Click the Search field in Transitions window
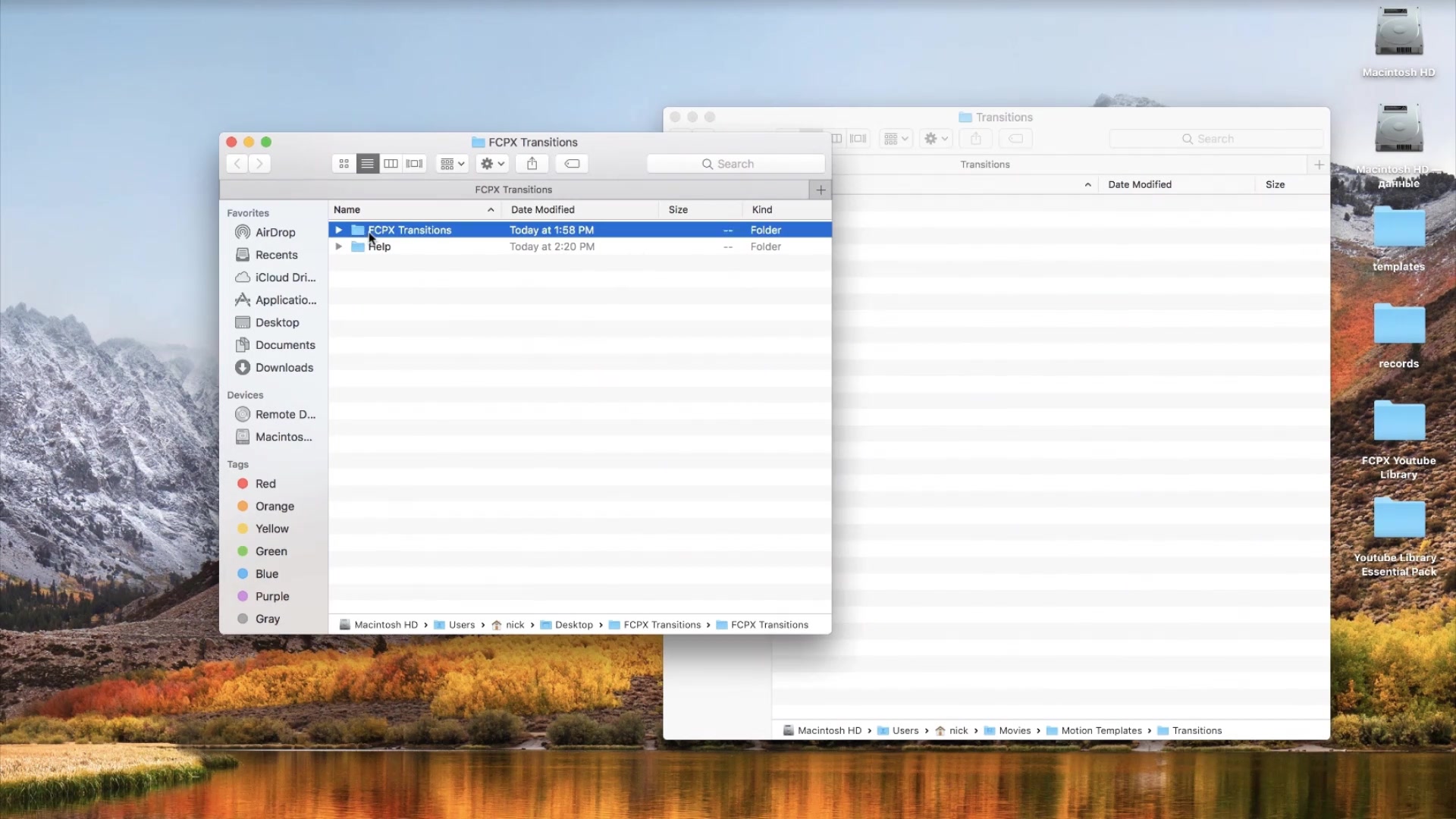The image size is (1456, 819). [x=1216, y=139]
